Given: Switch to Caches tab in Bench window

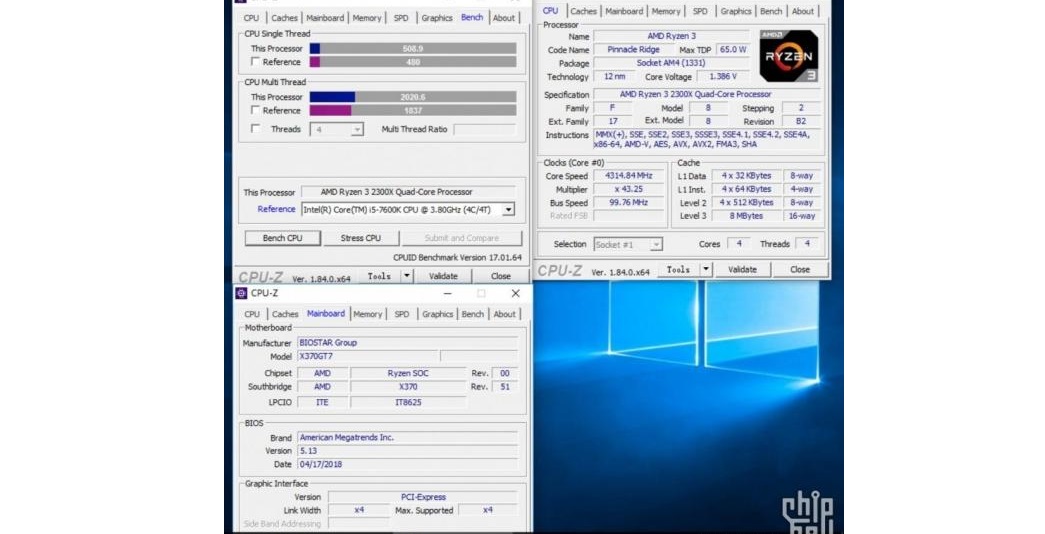Looking at the screenshot, I should click(x=285, y=18).
